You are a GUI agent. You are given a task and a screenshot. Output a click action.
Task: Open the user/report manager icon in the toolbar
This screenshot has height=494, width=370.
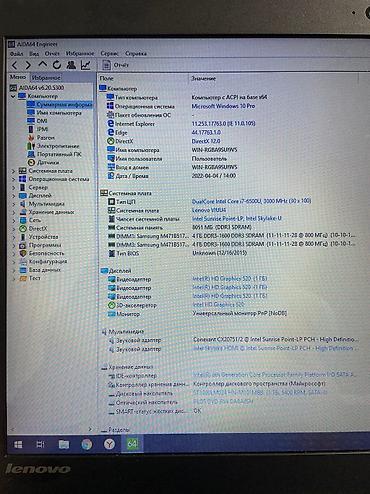point(71,65)
